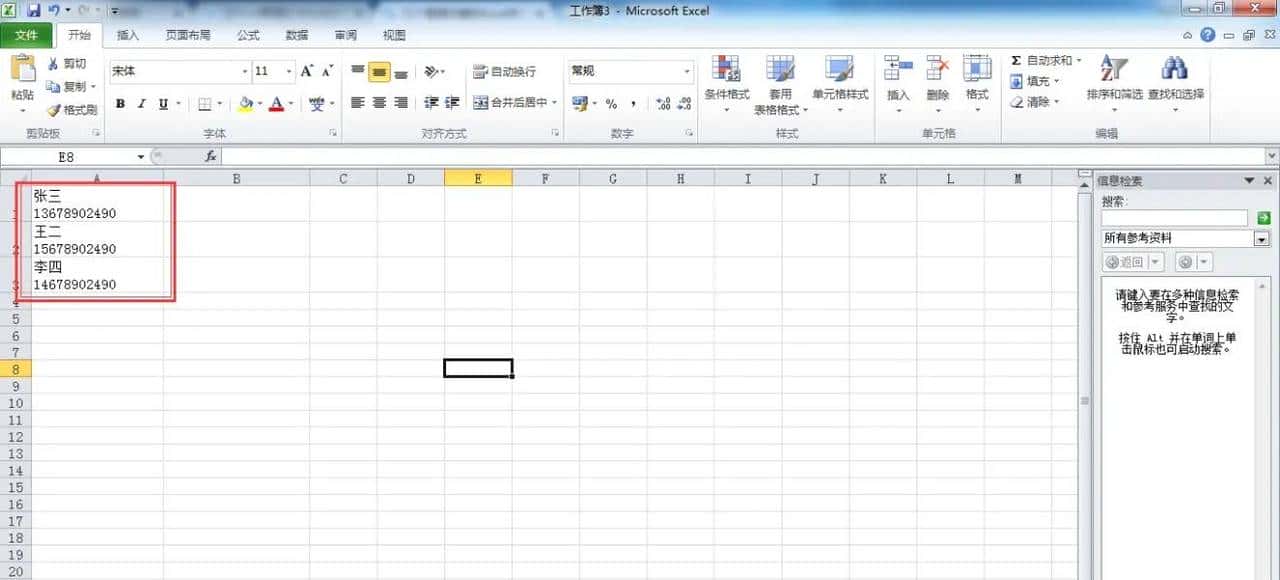Toggle Underline formatting
Viewport: 1280px width, 580px height.
point(163,103)
